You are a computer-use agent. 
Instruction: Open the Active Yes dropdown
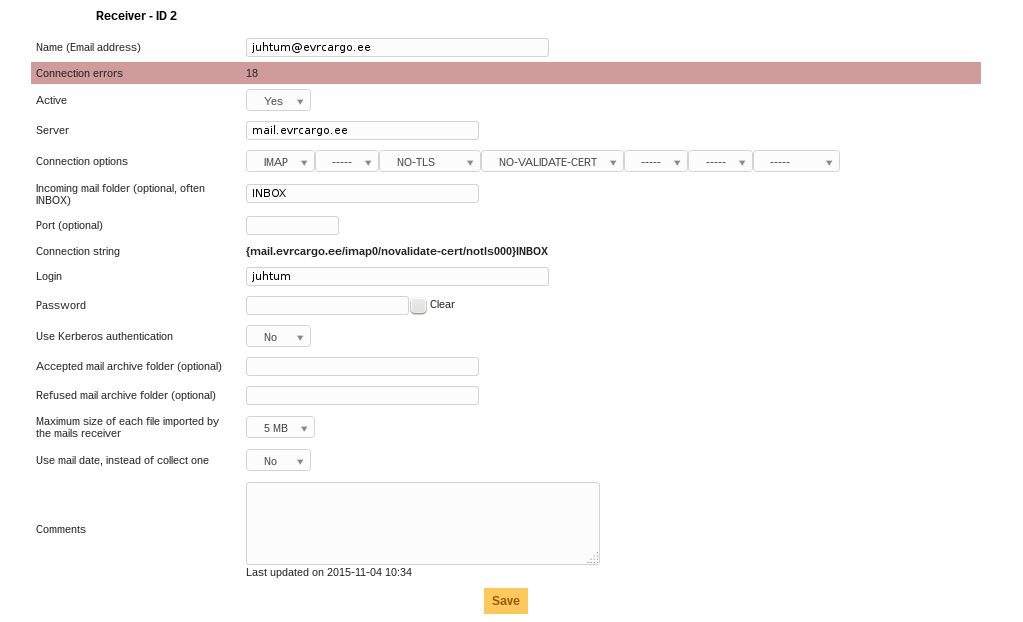tap(278, 101)
